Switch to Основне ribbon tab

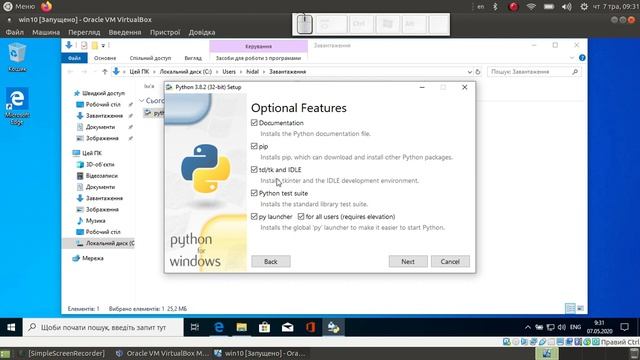click(105, 58)
